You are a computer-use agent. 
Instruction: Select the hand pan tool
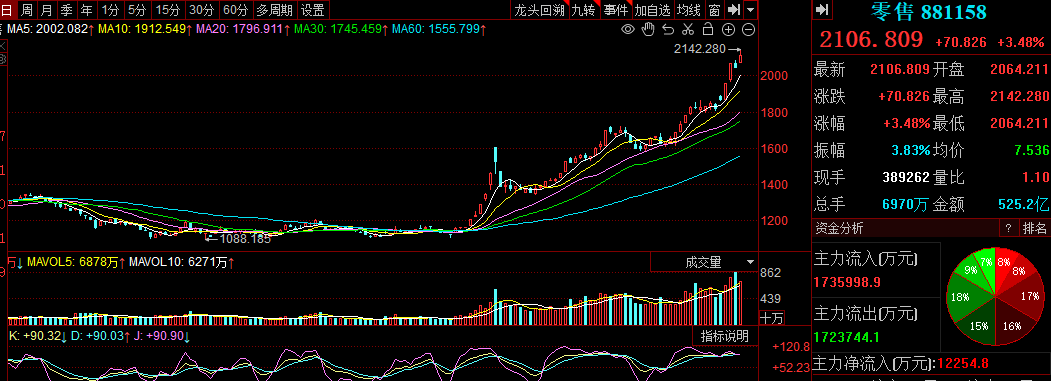(648, 29)
